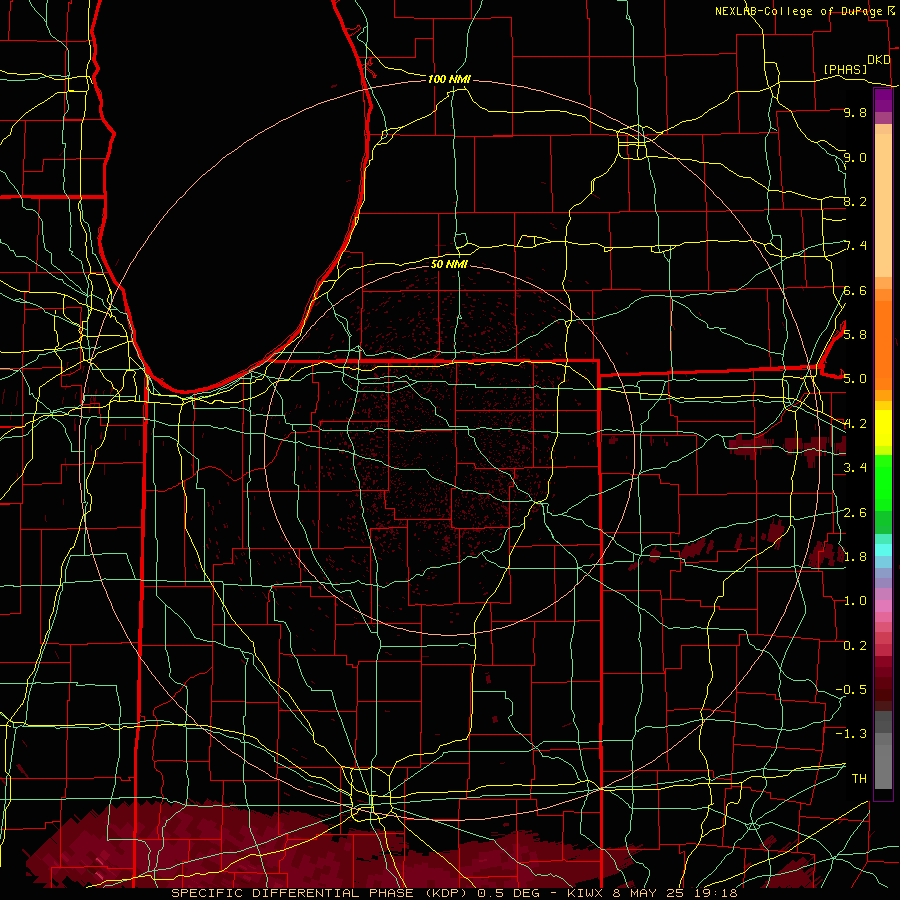Screen dimensions: 900x900
Task: Click the yellow band of the color bar
Action: (x=883, y=428)
